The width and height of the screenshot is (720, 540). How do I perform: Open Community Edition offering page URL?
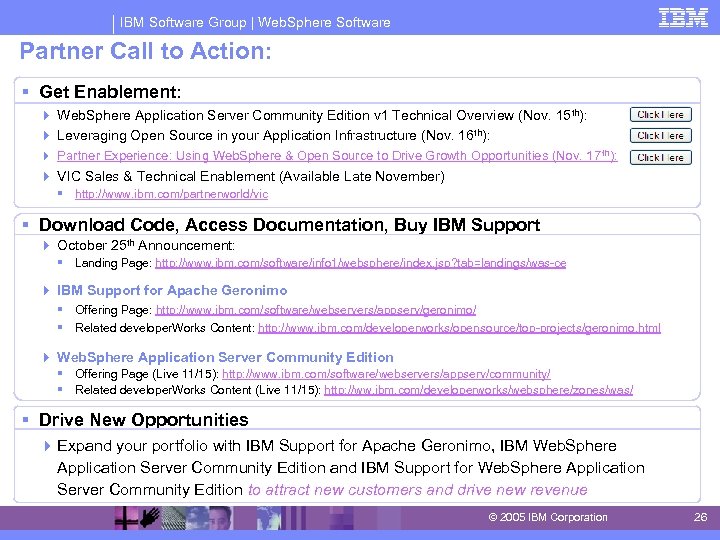(386, 374)
